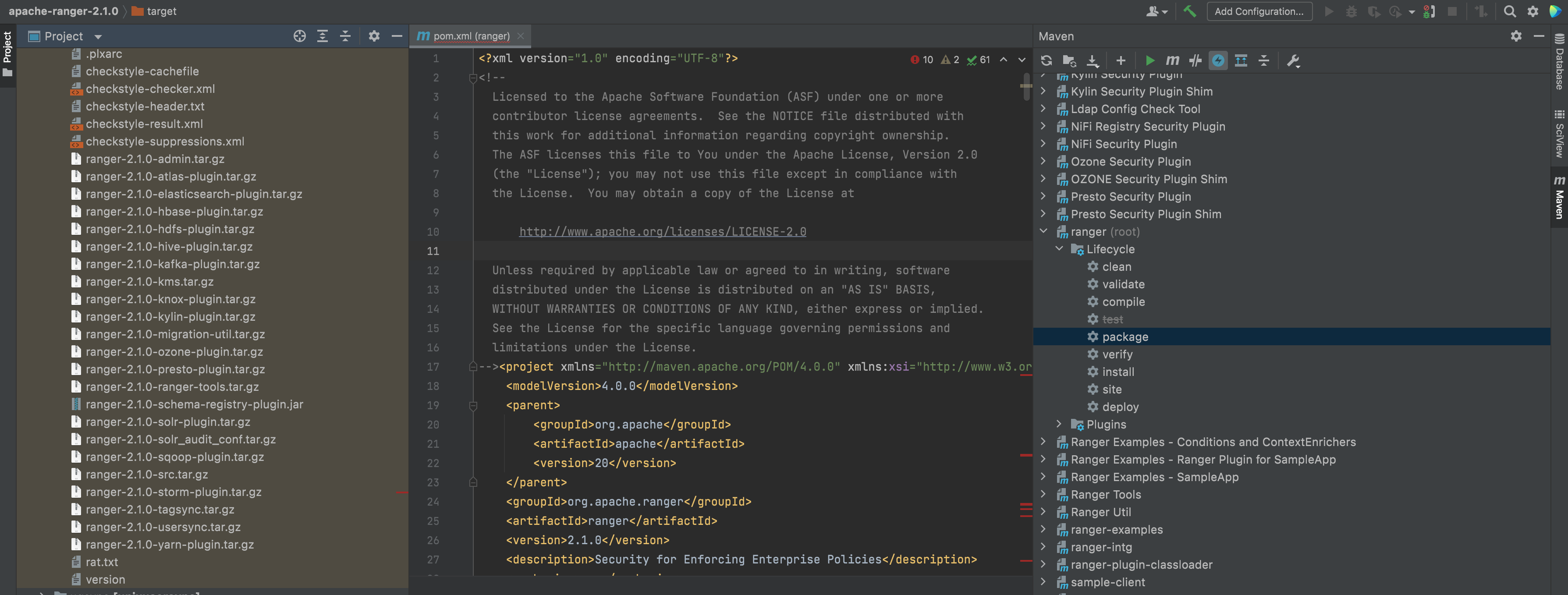Open the Apache LICENSE-2.0 link
Viewport: 1568px width, 595px height.
point(662,232)
